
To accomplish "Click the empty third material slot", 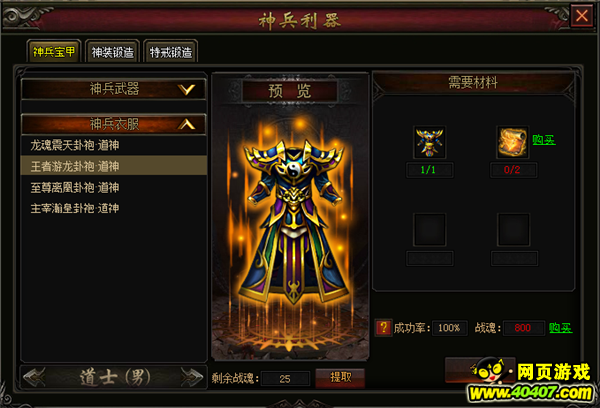I will [429, 230].
